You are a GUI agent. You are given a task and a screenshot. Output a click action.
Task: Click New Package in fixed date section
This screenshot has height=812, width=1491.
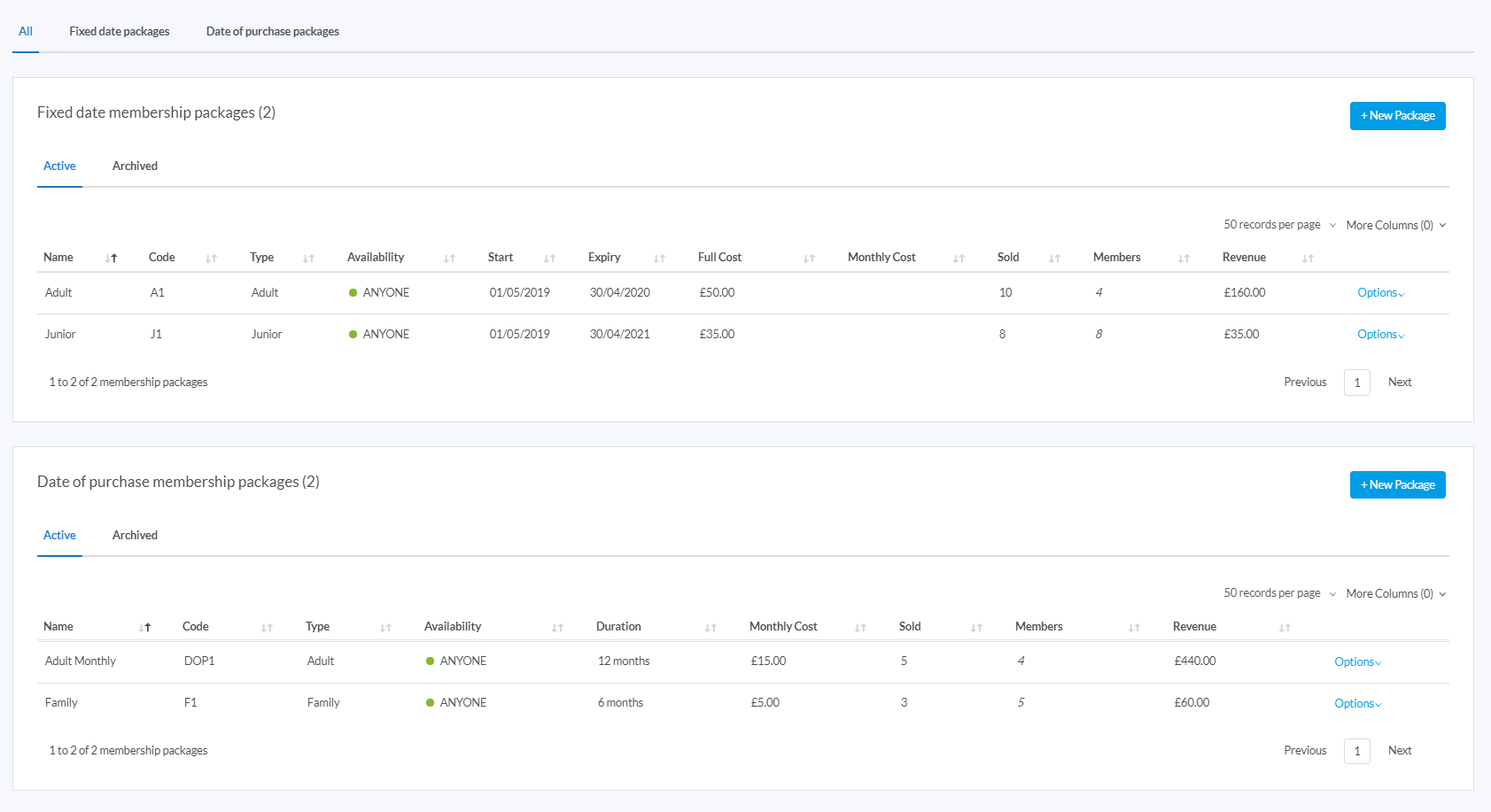(1397, 116)
